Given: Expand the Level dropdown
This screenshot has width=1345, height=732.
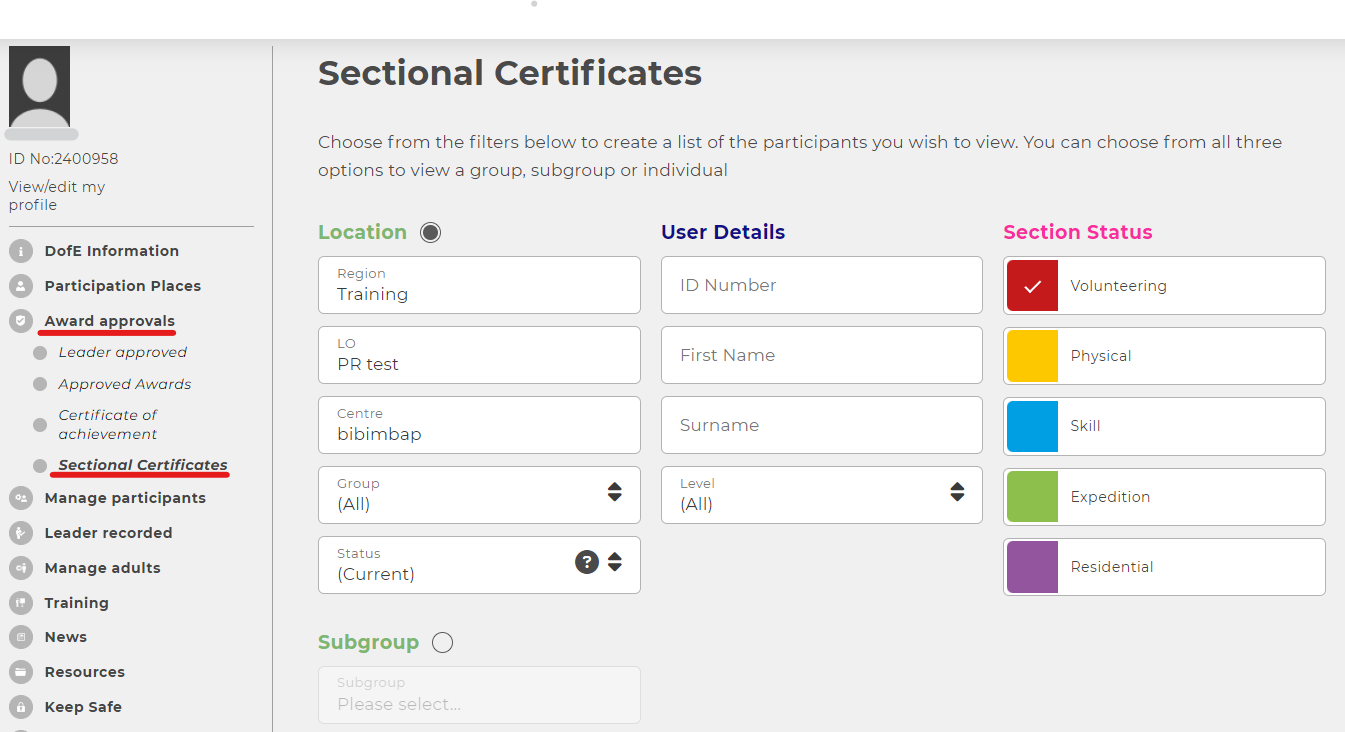Looking at the screenshot, I should (x=957, y=492).
